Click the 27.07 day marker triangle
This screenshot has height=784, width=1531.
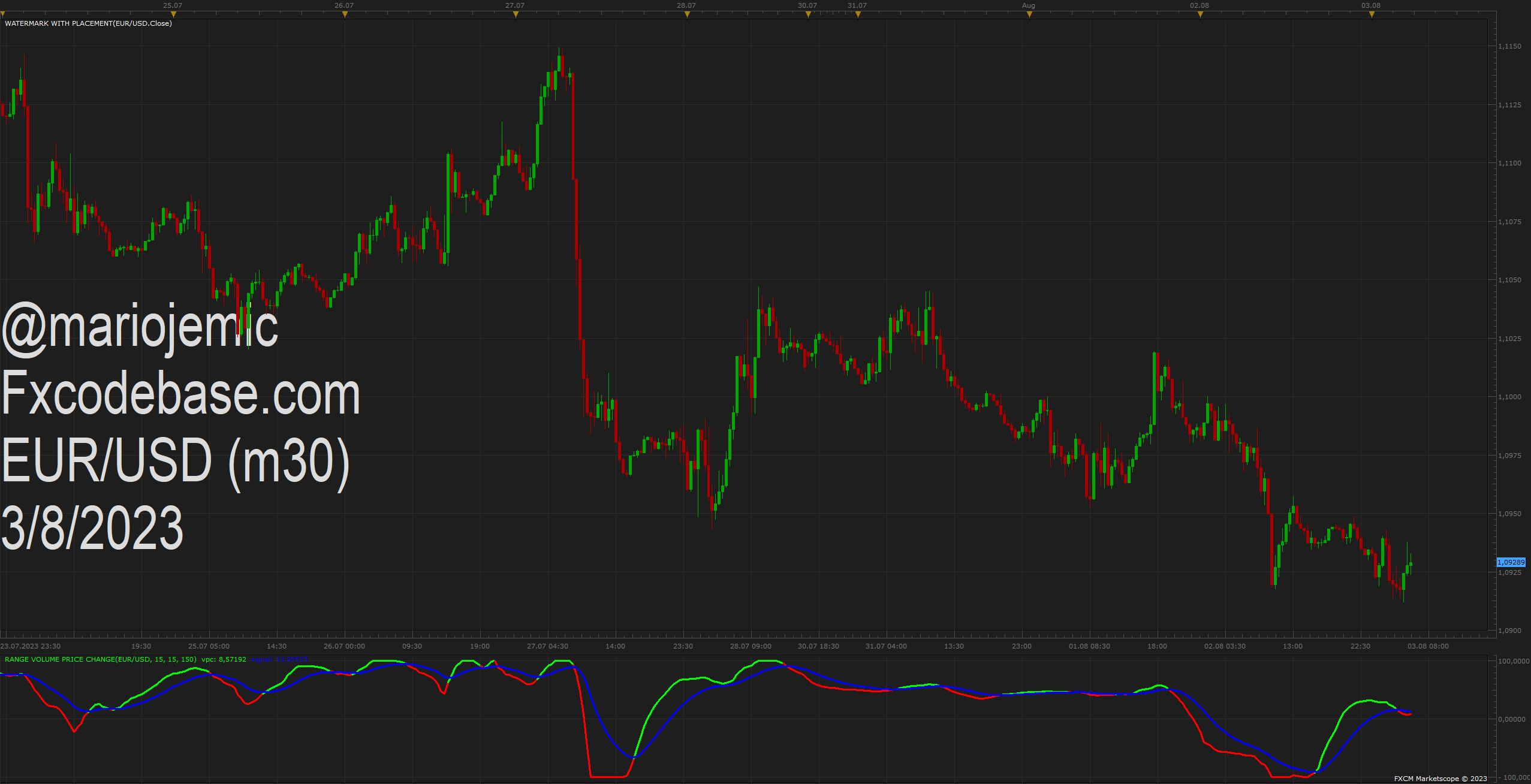tap(516, 14)
